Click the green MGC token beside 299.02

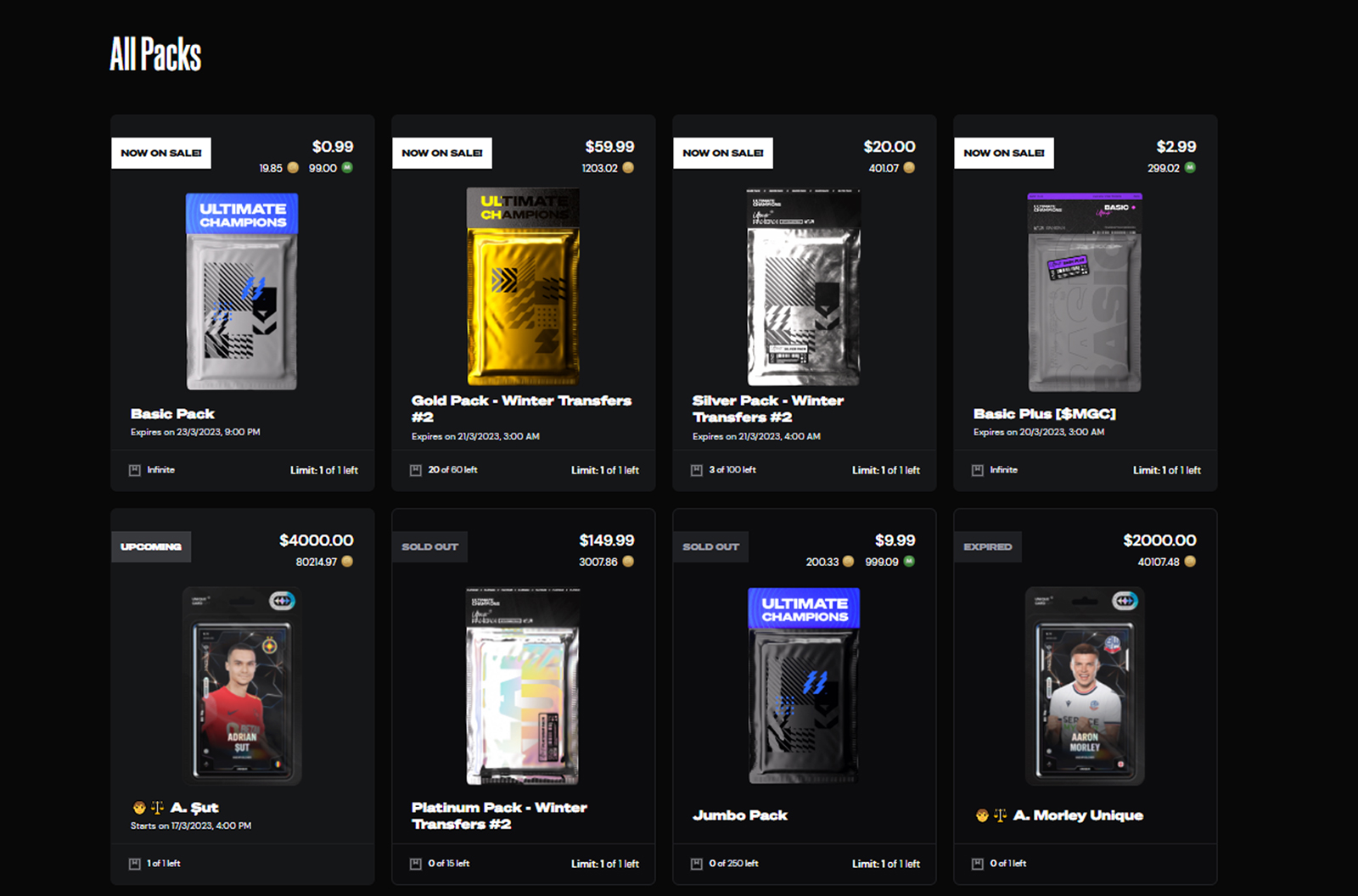pos(1190,168)
